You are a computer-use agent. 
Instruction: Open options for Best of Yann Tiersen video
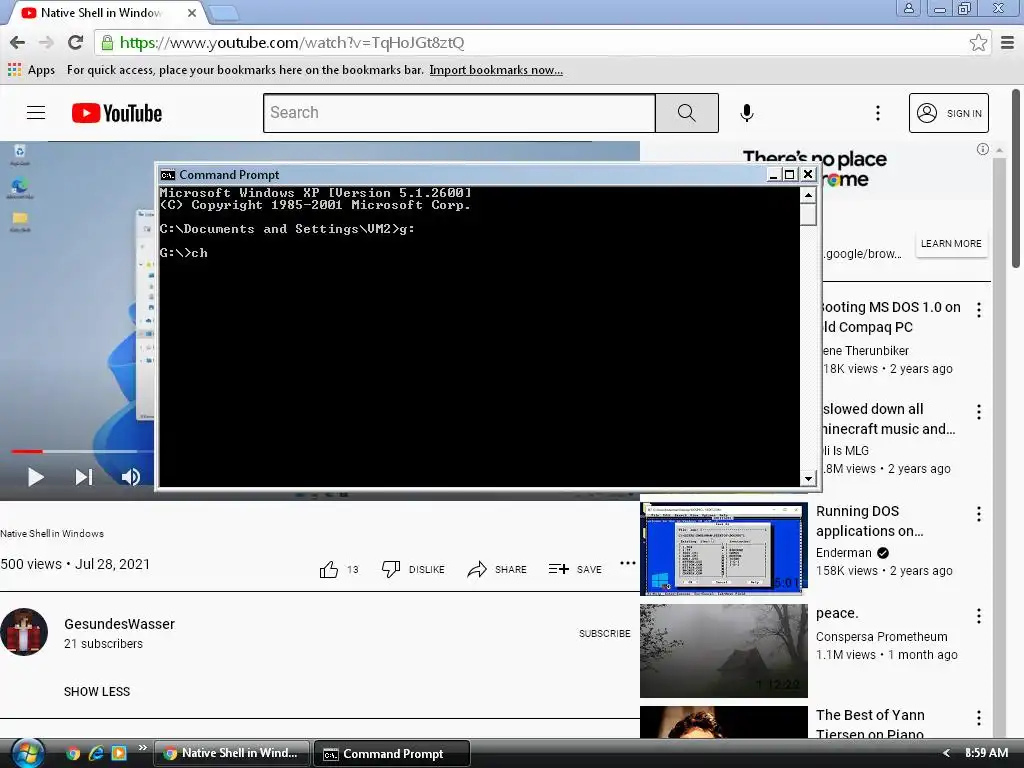[978, 718]
